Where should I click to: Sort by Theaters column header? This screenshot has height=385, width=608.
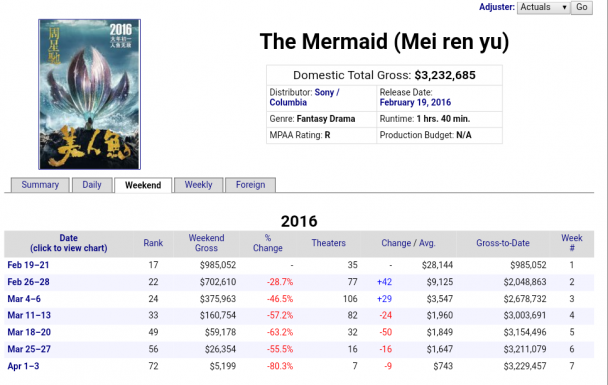328,243
